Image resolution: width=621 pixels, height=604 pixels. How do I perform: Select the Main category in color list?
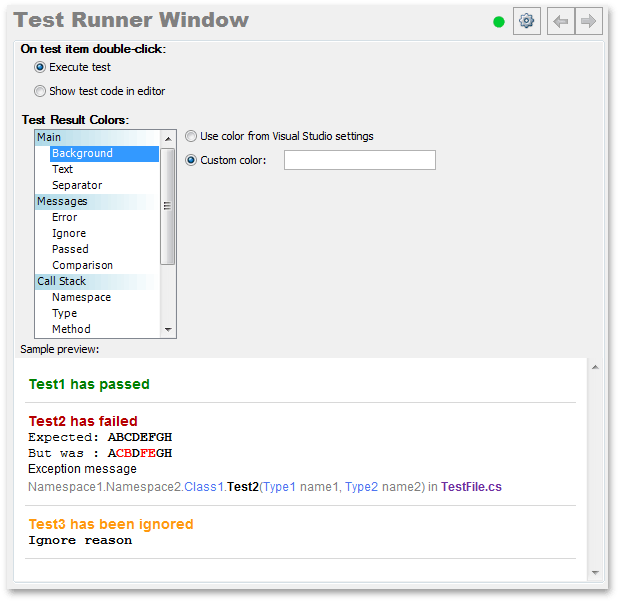tap(97, 137)
